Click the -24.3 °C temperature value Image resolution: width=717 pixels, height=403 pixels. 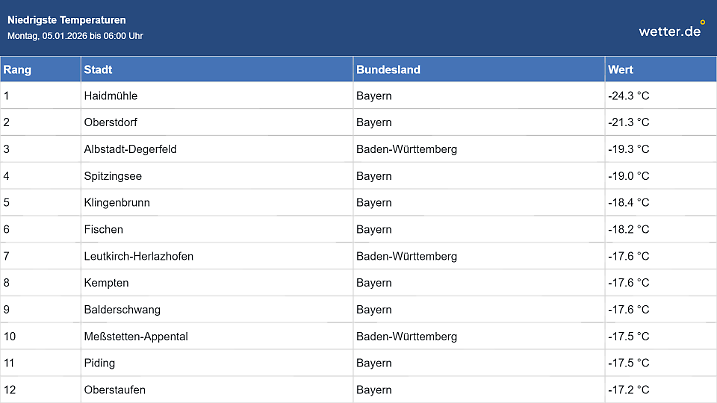(x=628, y=96)
